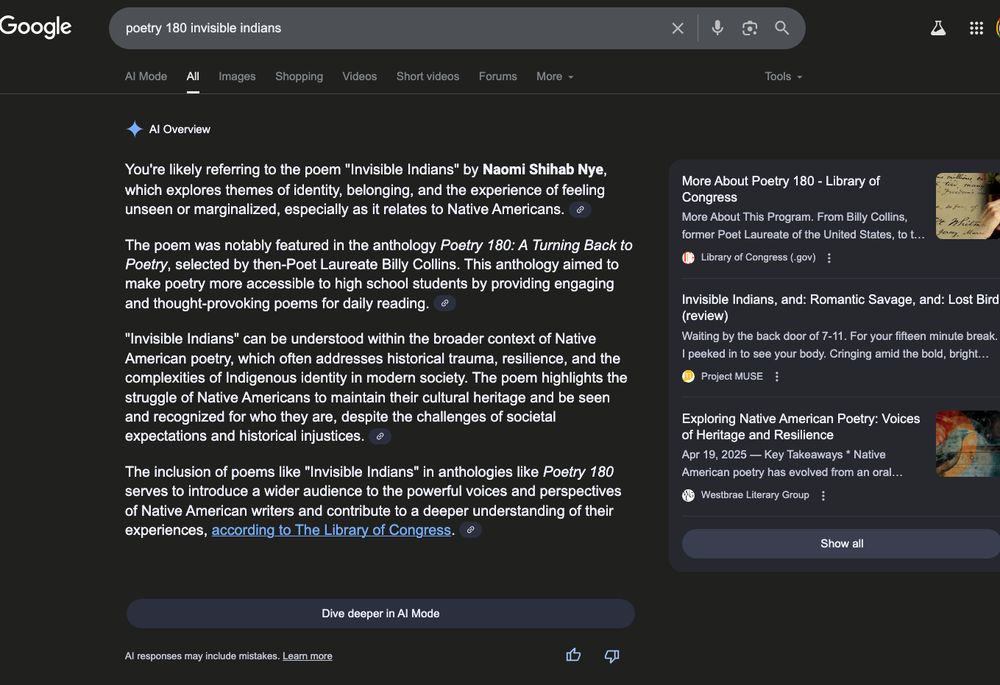The width and height of the screenshot is (1000, 685).
Task: Open 'according to The Library of Congress' link
Action: 331,530
